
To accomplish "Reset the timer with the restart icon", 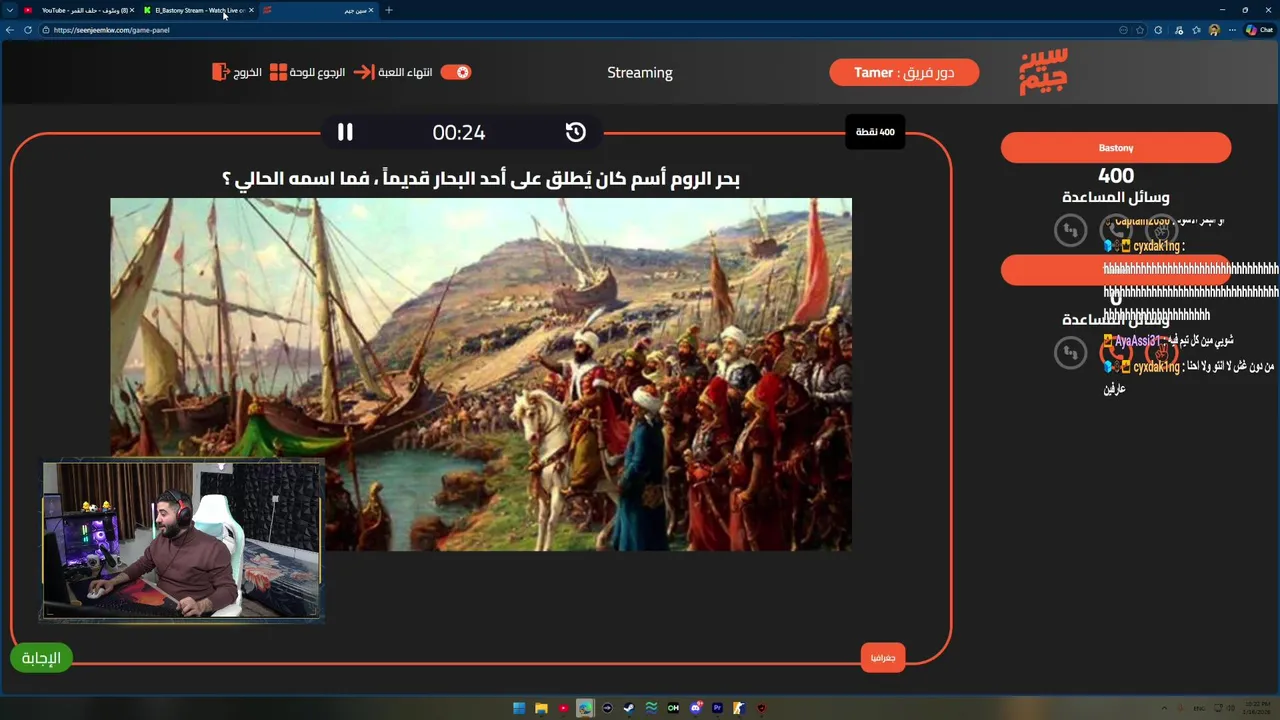I will tap(575, 132).
